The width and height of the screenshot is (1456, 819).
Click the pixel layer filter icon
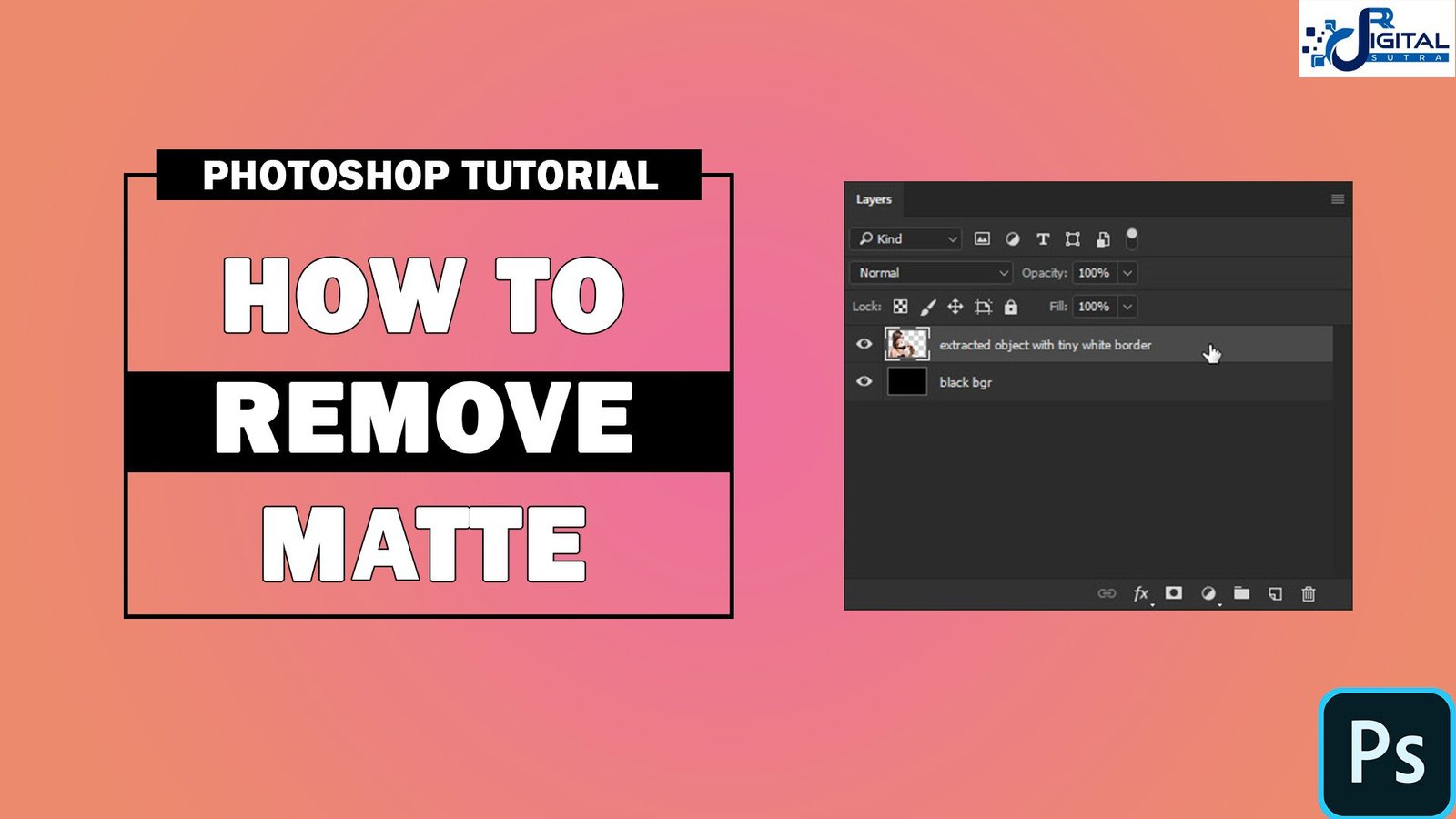point(982,238)
